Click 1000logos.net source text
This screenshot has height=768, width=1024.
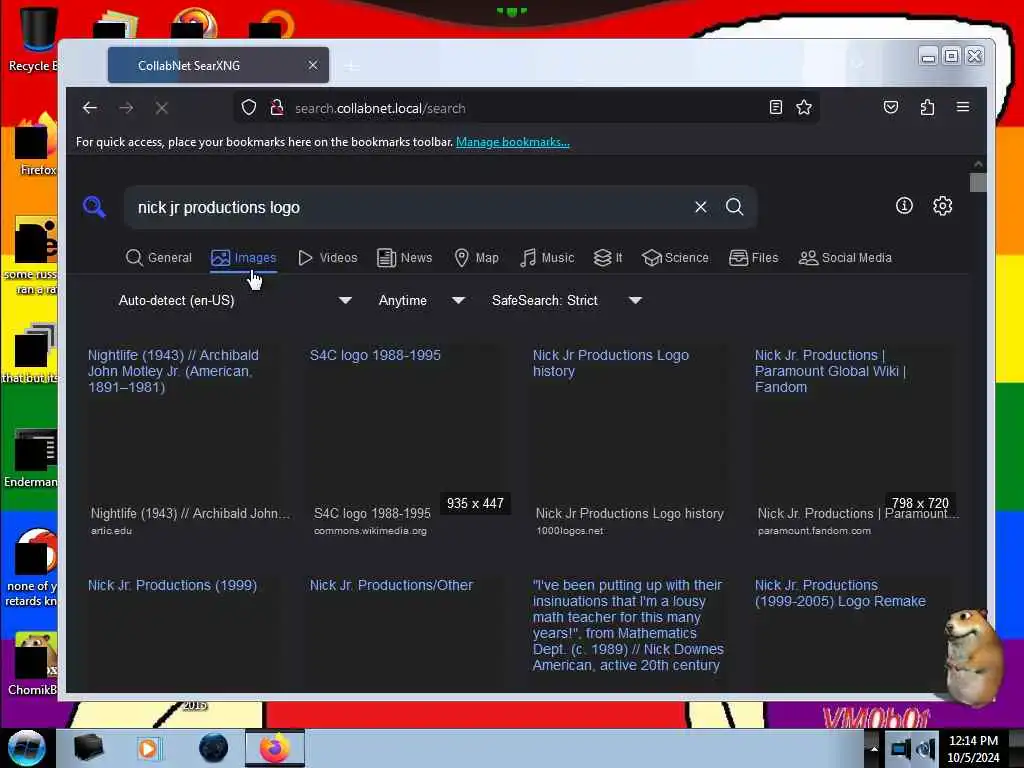pos(569,531)
